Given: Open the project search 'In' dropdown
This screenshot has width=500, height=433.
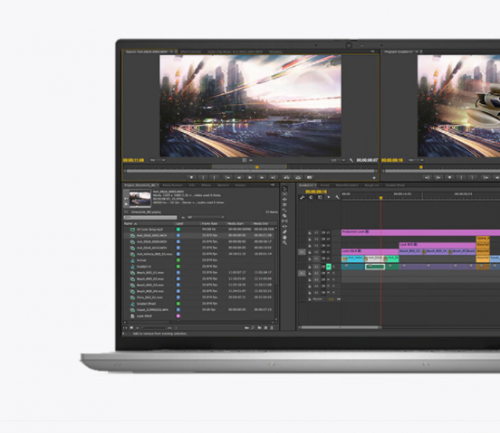Looking at the screenshot, I should [206, 217].
